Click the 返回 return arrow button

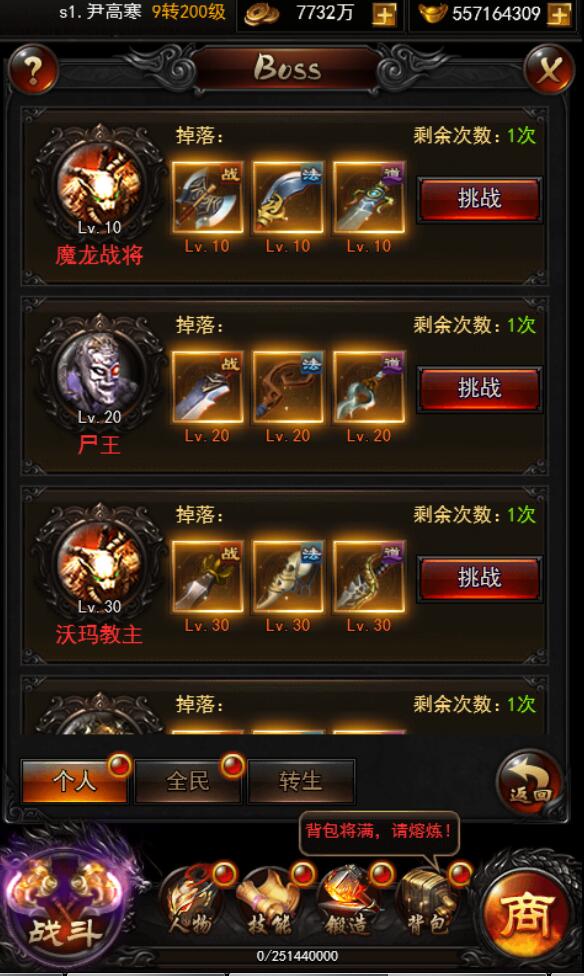(x=530, y=782)
